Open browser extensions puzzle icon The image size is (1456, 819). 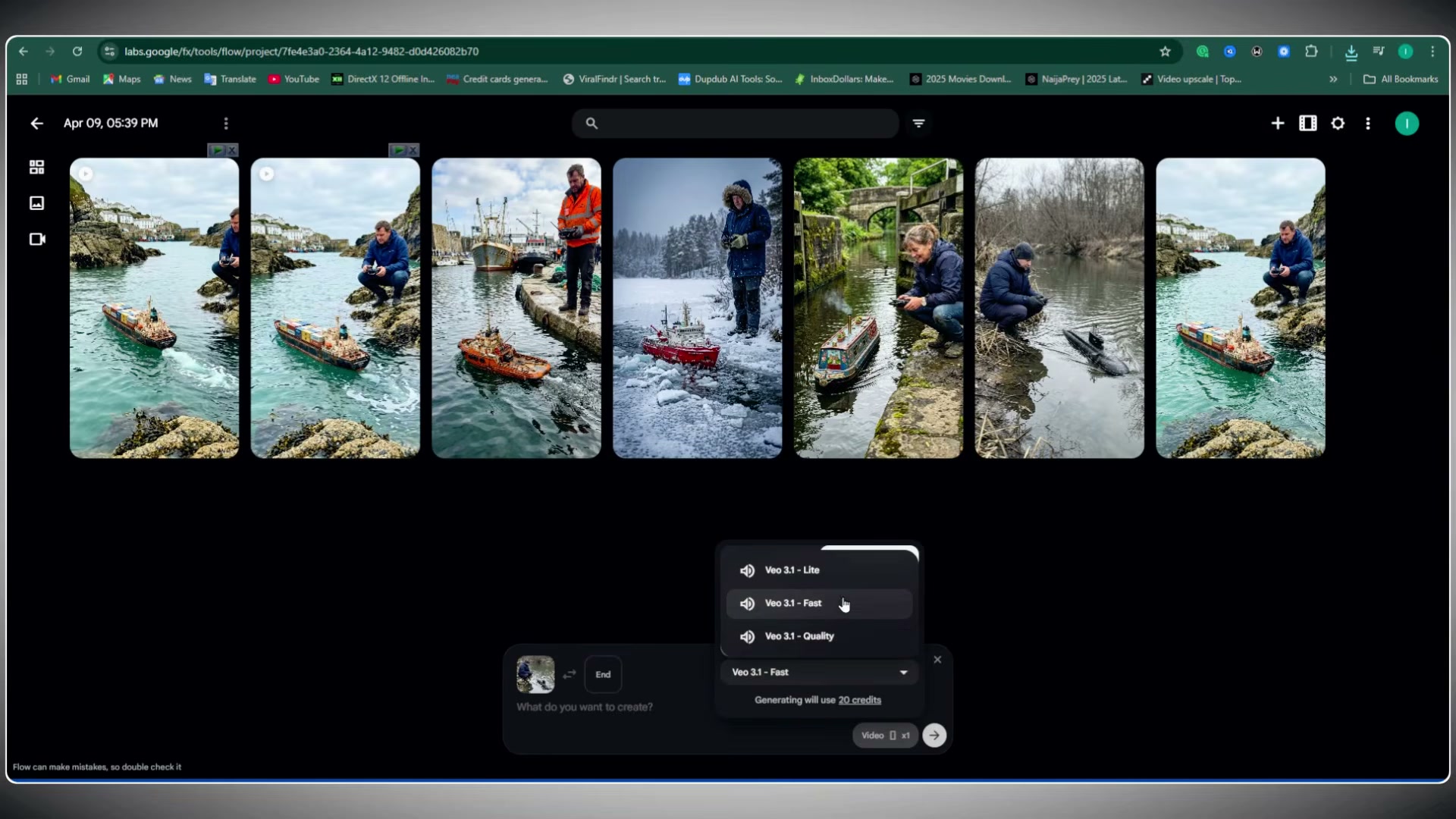1311,52
